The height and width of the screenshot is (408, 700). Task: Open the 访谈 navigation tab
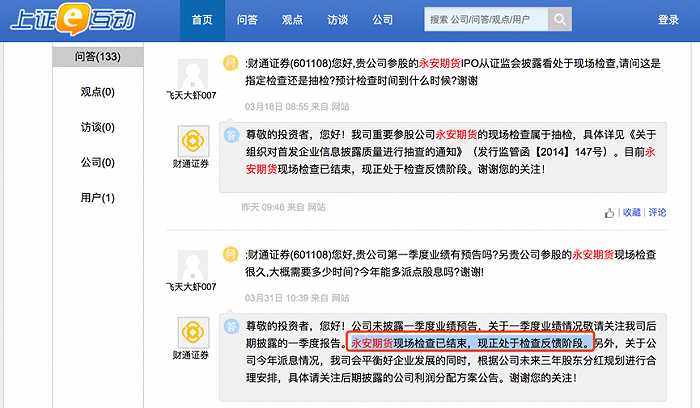[338, 21]
